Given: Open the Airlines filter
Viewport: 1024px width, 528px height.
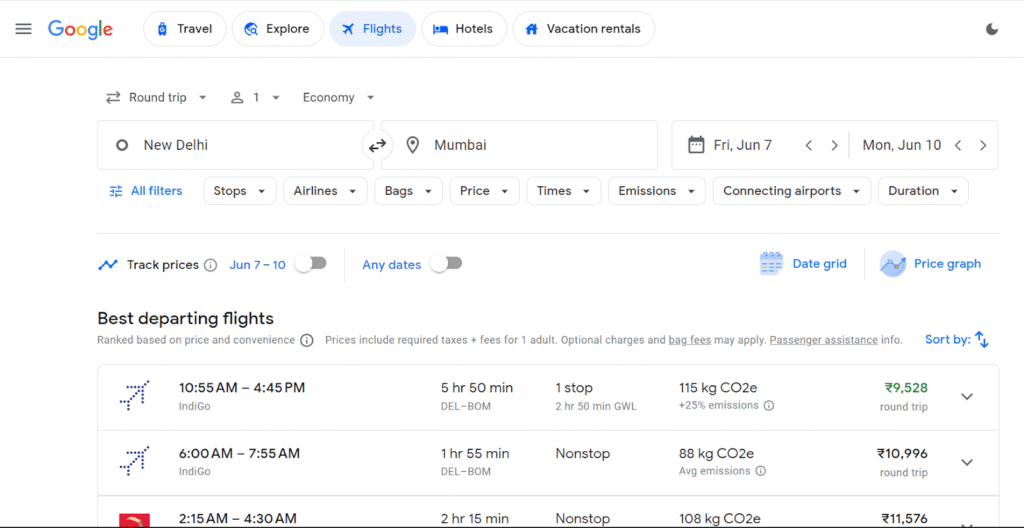Looking at the screenshot, I should click(325, 191).
